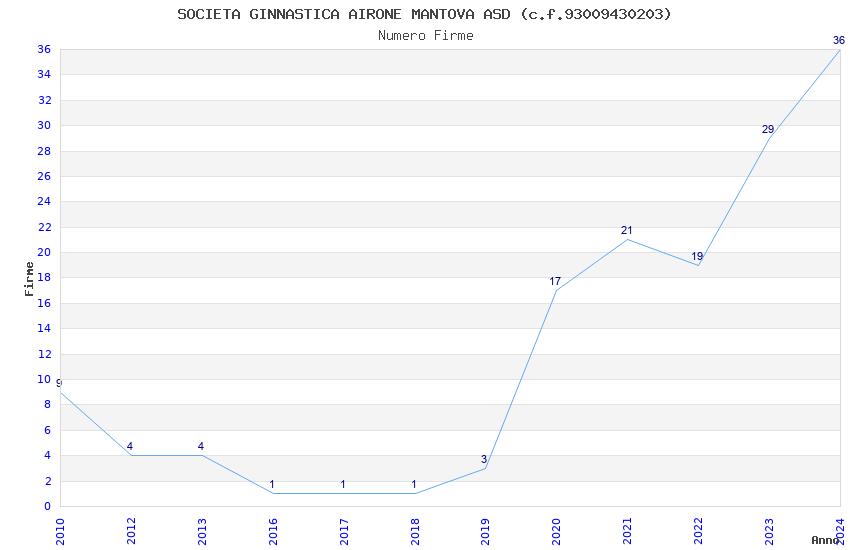This screenshot has height=550, width=850.
Task: Click x-axis year label 2012
Action: coord(131,532)
